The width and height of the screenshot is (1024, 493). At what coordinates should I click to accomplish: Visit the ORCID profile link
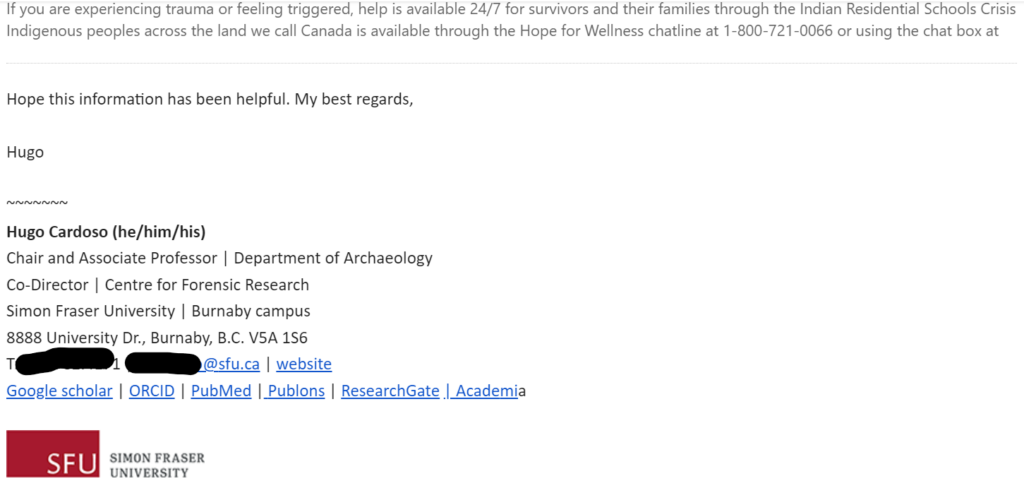pyautogui.click(x=152, y=391)
